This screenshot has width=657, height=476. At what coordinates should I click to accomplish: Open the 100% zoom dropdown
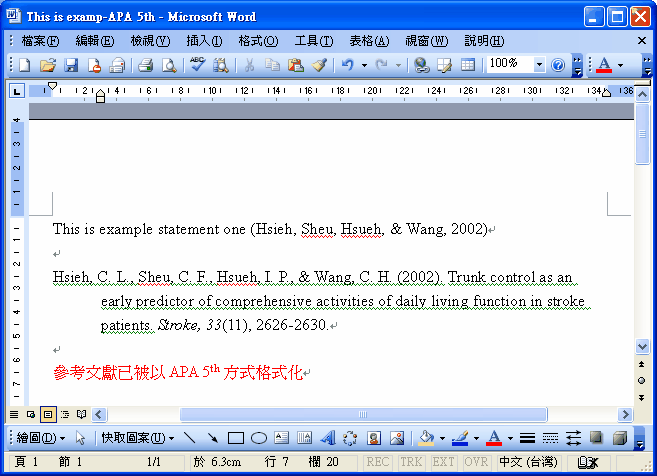[539, 65]
